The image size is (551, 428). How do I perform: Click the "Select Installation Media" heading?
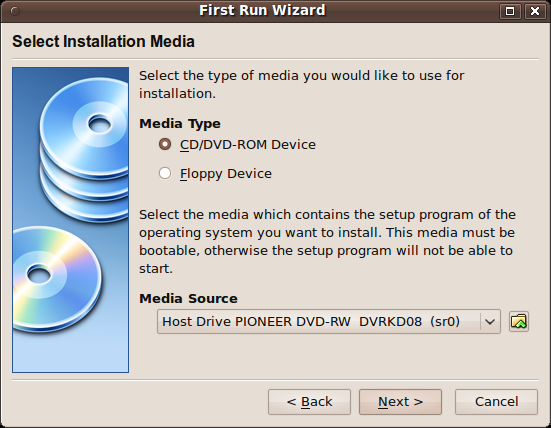pos(103,41)
